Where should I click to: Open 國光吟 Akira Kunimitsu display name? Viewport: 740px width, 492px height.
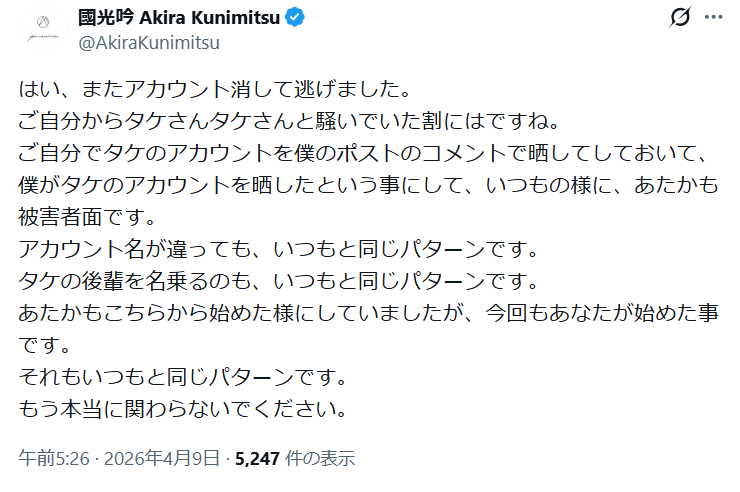point(178,17)
